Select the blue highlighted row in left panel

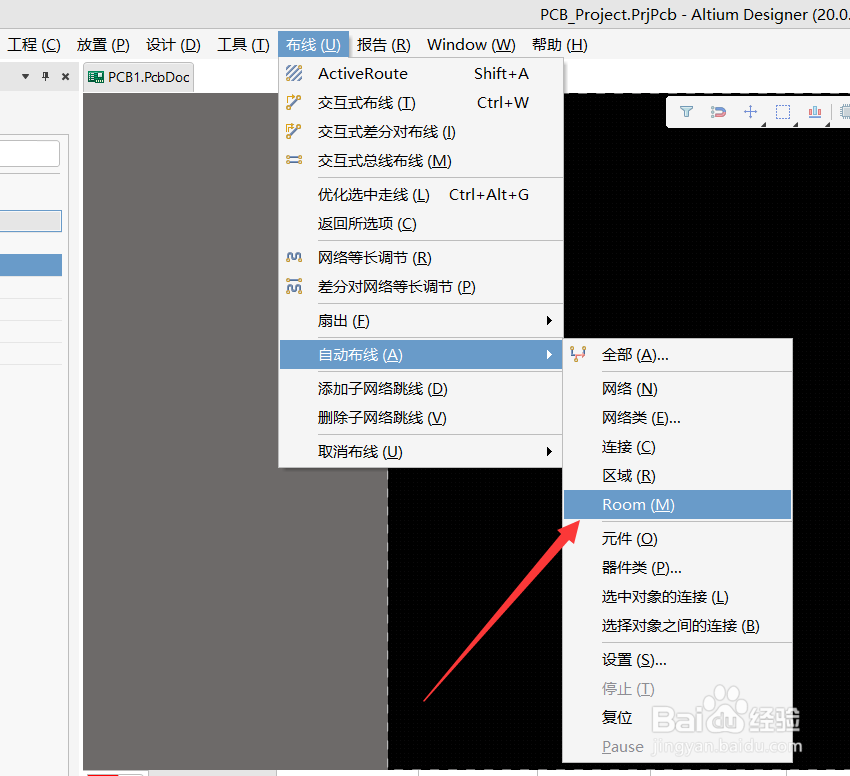point(30,265)
